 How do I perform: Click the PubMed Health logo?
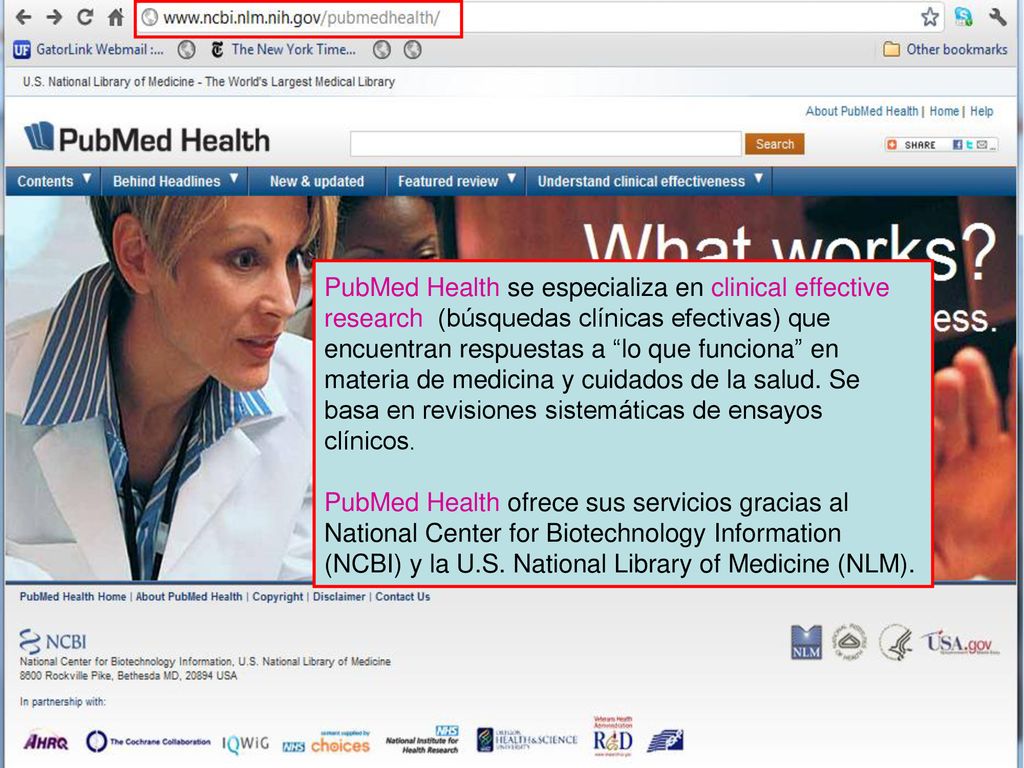(x=147, y=138)
